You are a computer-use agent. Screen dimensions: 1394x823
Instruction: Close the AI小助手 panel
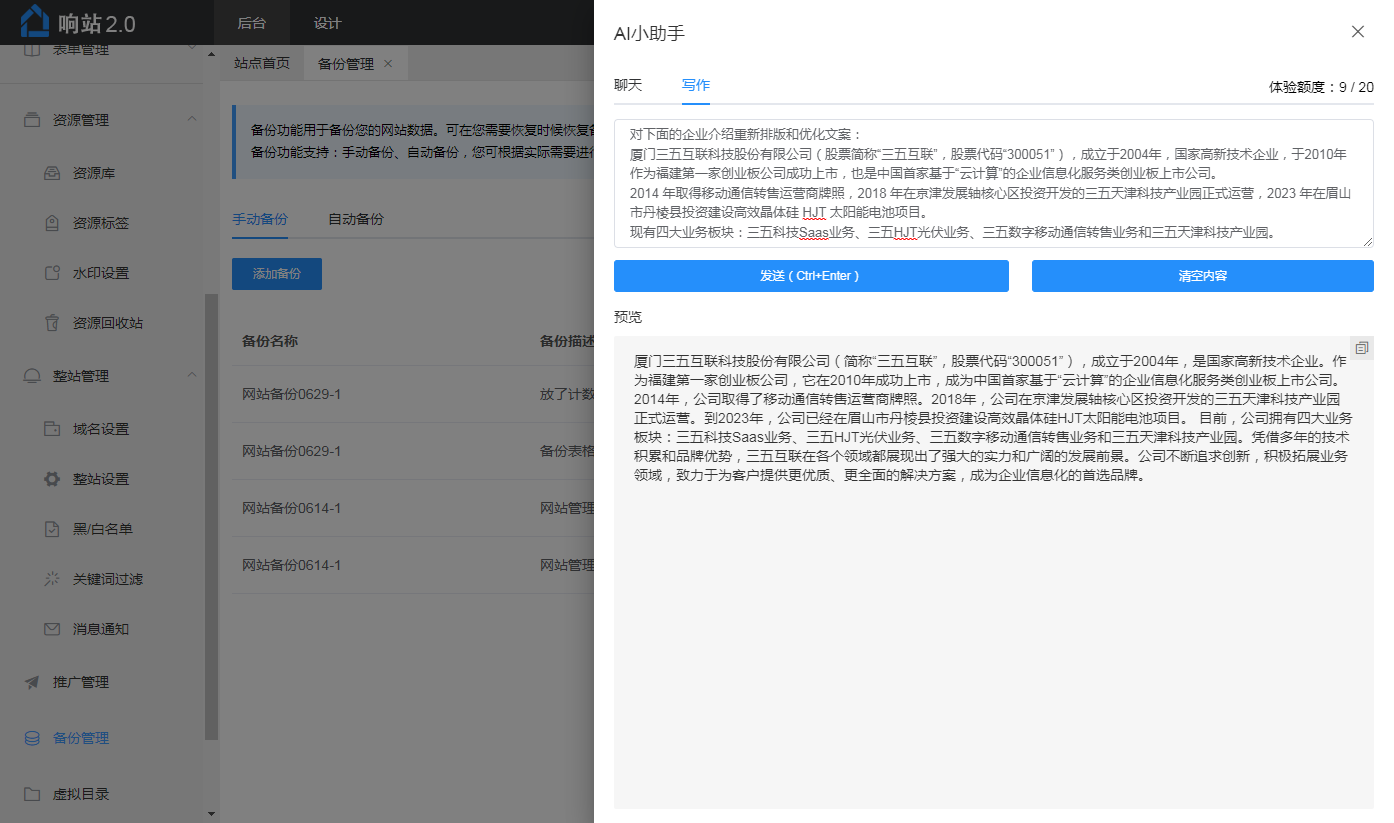[1357, 32]
